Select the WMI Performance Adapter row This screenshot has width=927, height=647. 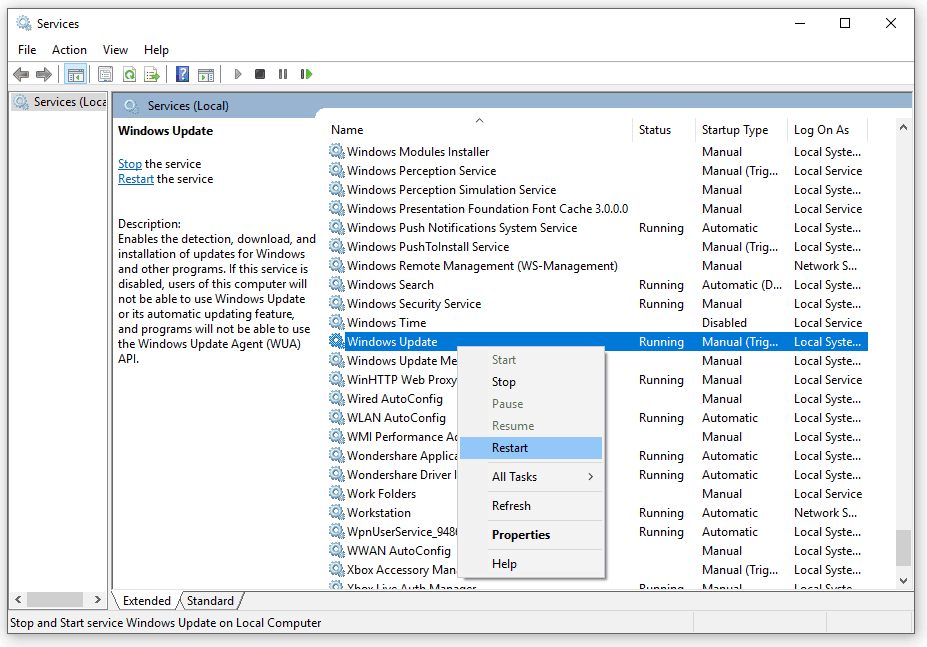tap(597, 436)
